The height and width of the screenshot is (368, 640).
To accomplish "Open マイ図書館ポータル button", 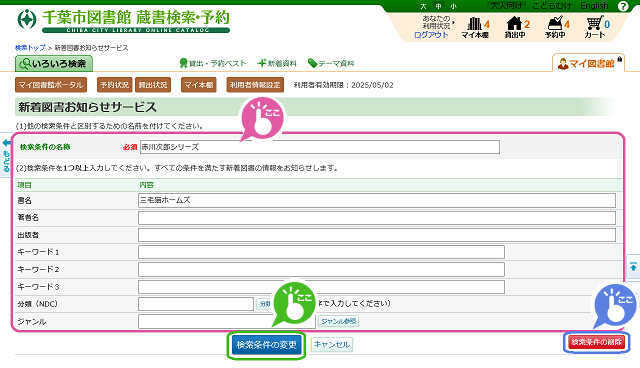I will [x=51, y=85].
